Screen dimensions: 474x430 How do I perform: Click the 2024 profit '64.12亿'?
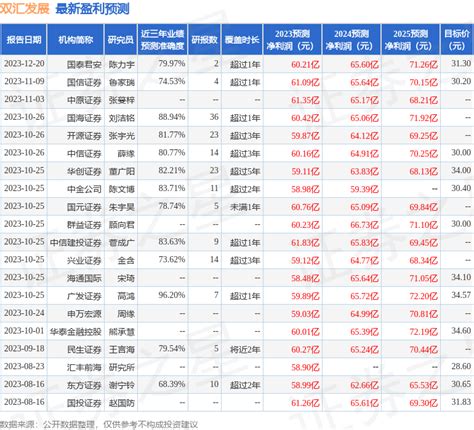[x=364, y=136]
